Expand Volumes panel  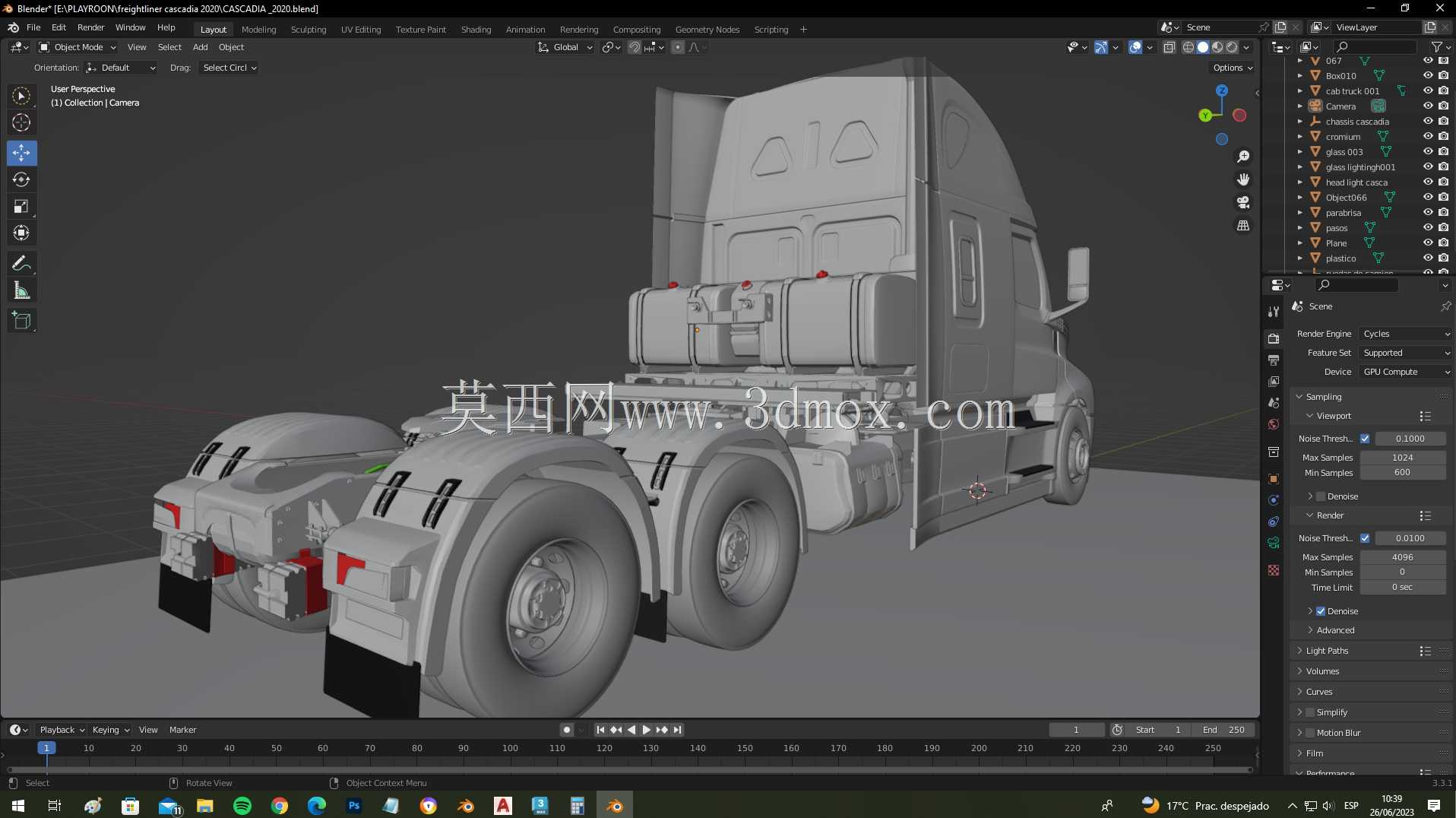pos(1322,671)
